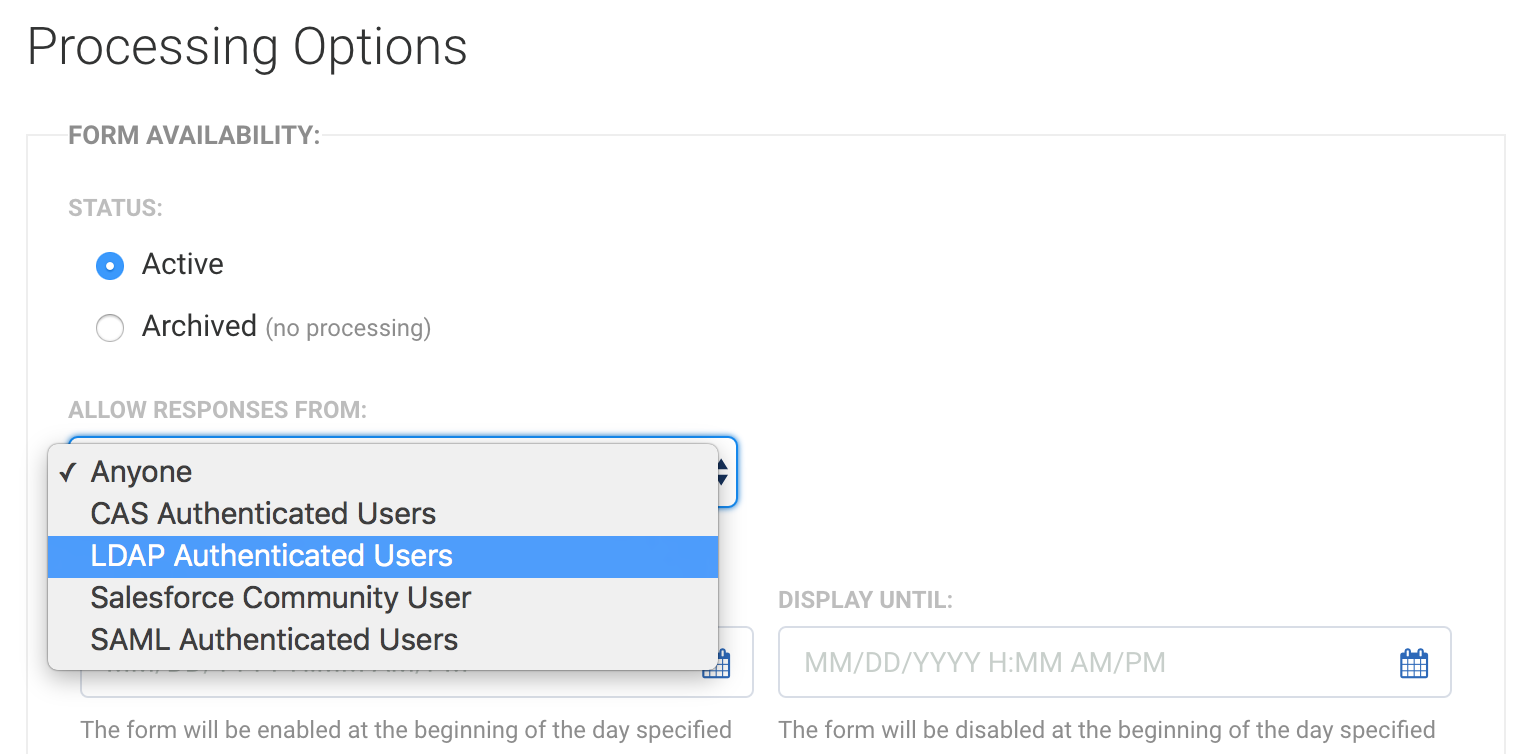This screenshot has height=754, width=1532.
Task: Choose Anyone from the dropdown list
Action: (x=141, y=472)
